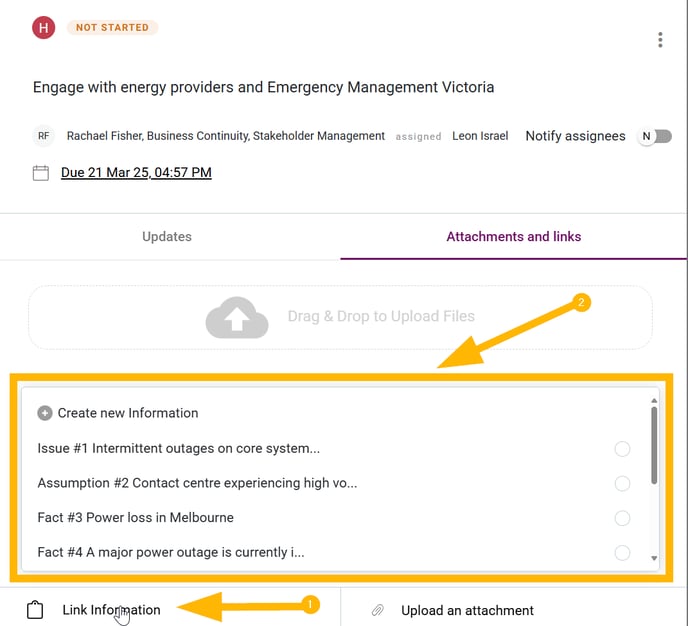This screenshot has height=626, width=688.
Task: Open the Attachments and links tab
Action: pos(513,236)
